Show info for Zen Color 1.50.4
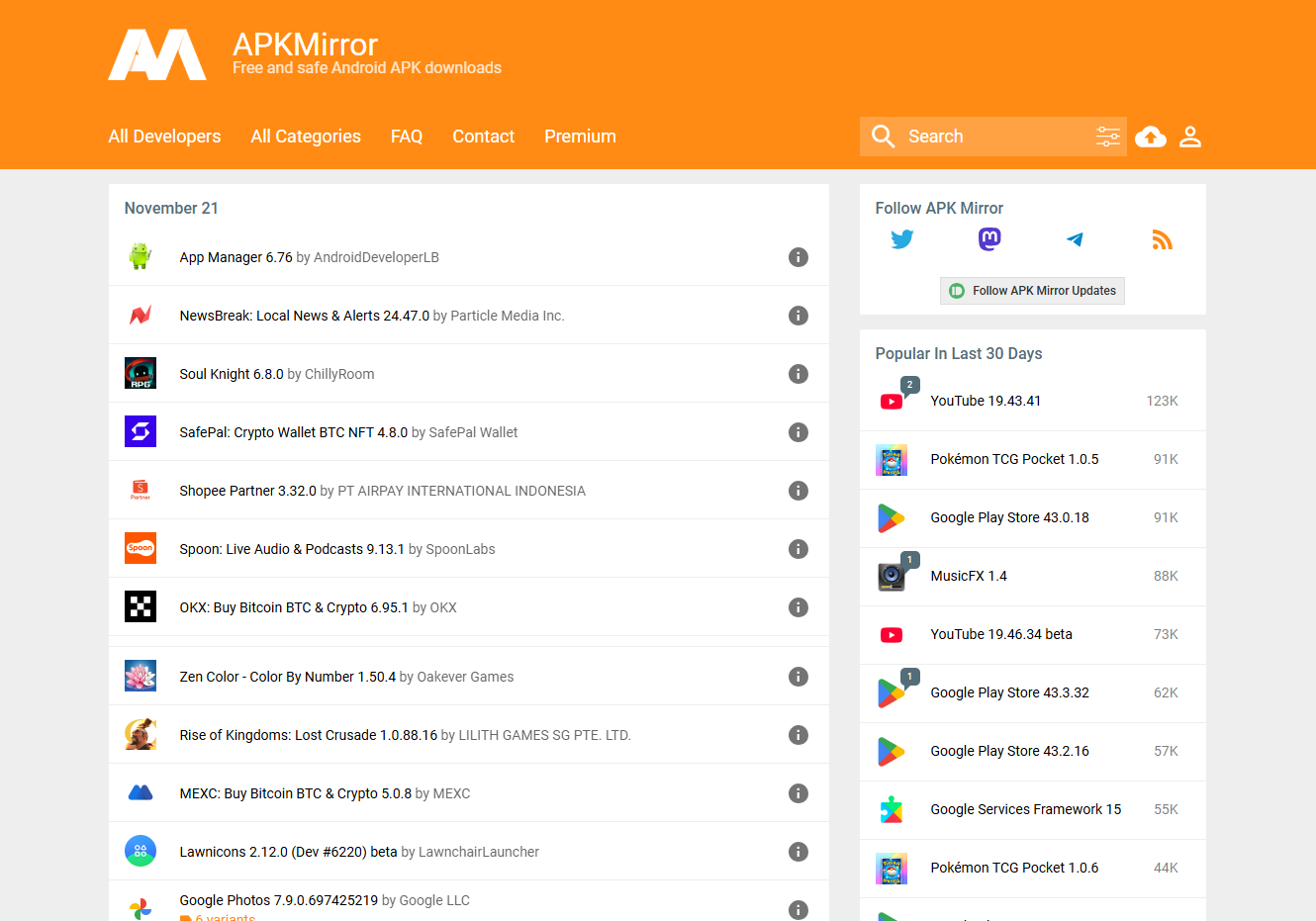This screenshot has width=1316, height=921. click(x=799, y=677)
